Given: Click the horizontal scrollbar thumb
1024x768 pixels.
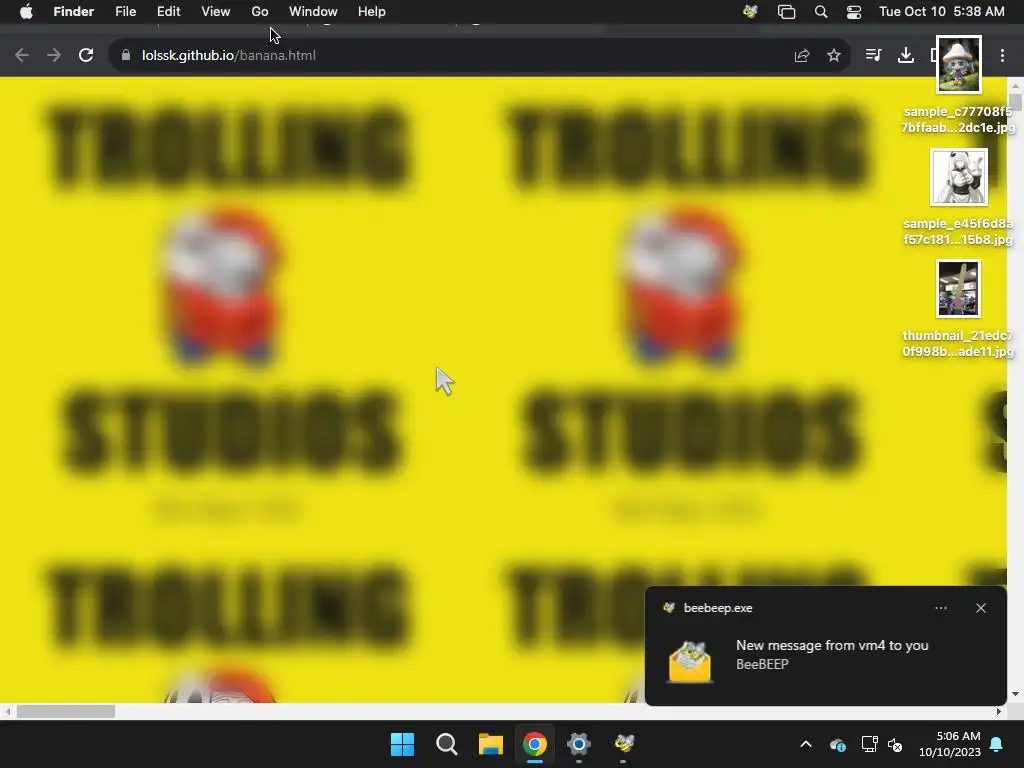Looking at the screenshot, I should [x=66, y=711].
